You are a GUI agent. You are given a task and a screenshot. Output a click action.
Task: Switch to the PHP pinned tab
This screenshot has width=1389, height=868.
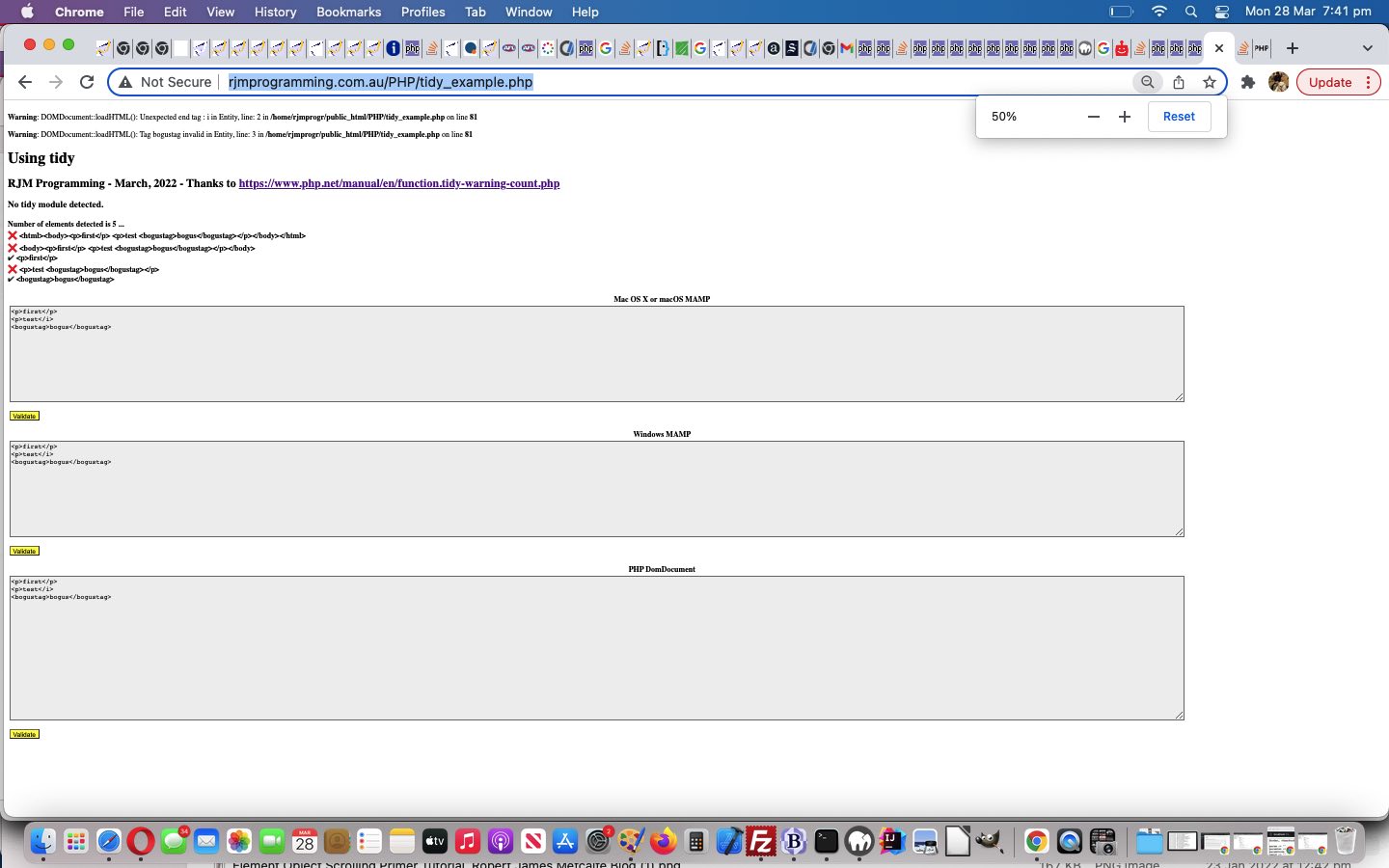(1260, 47)
